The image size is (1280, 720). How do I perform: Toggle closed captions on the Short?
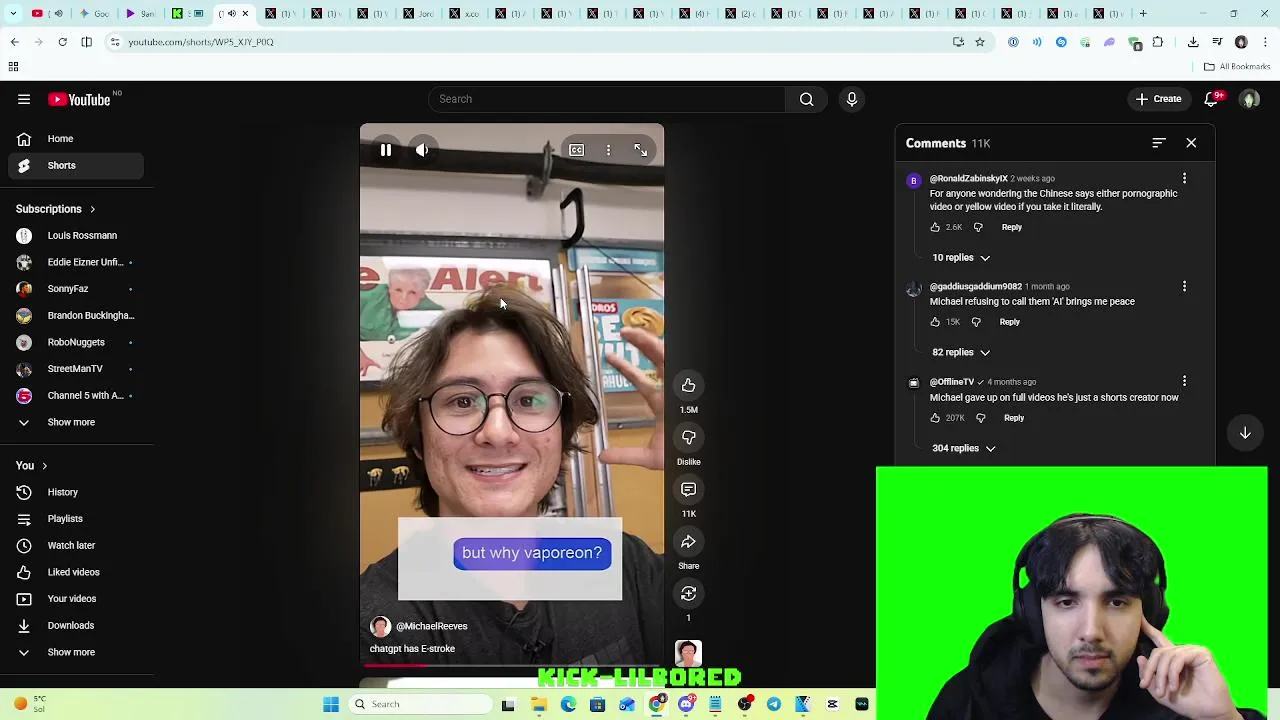577,150
